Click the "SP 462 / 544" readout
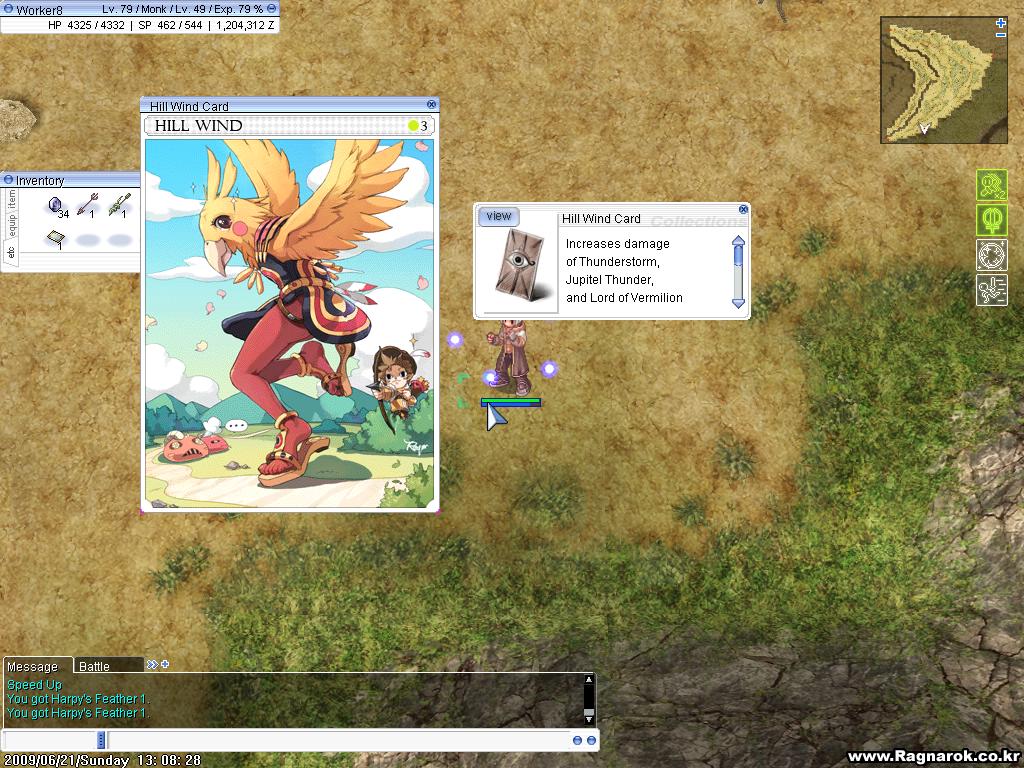1024x768 pixels. pyautogui.click(x=170, y=25)
